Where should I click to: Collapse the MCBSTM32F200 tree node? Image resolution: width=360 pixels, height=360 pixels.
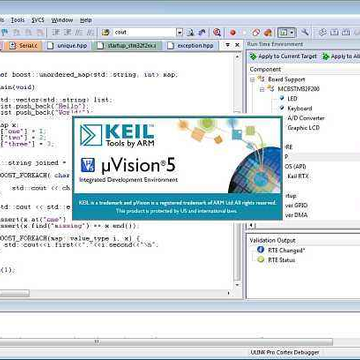click(x=262, y=89)
